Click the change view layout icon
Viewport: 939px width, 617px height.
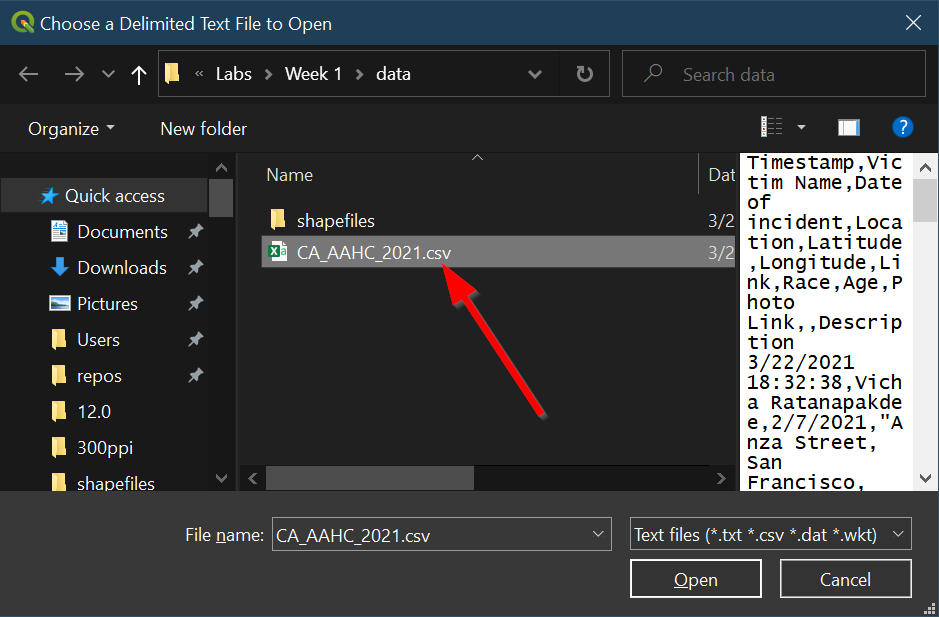(772, 127)
